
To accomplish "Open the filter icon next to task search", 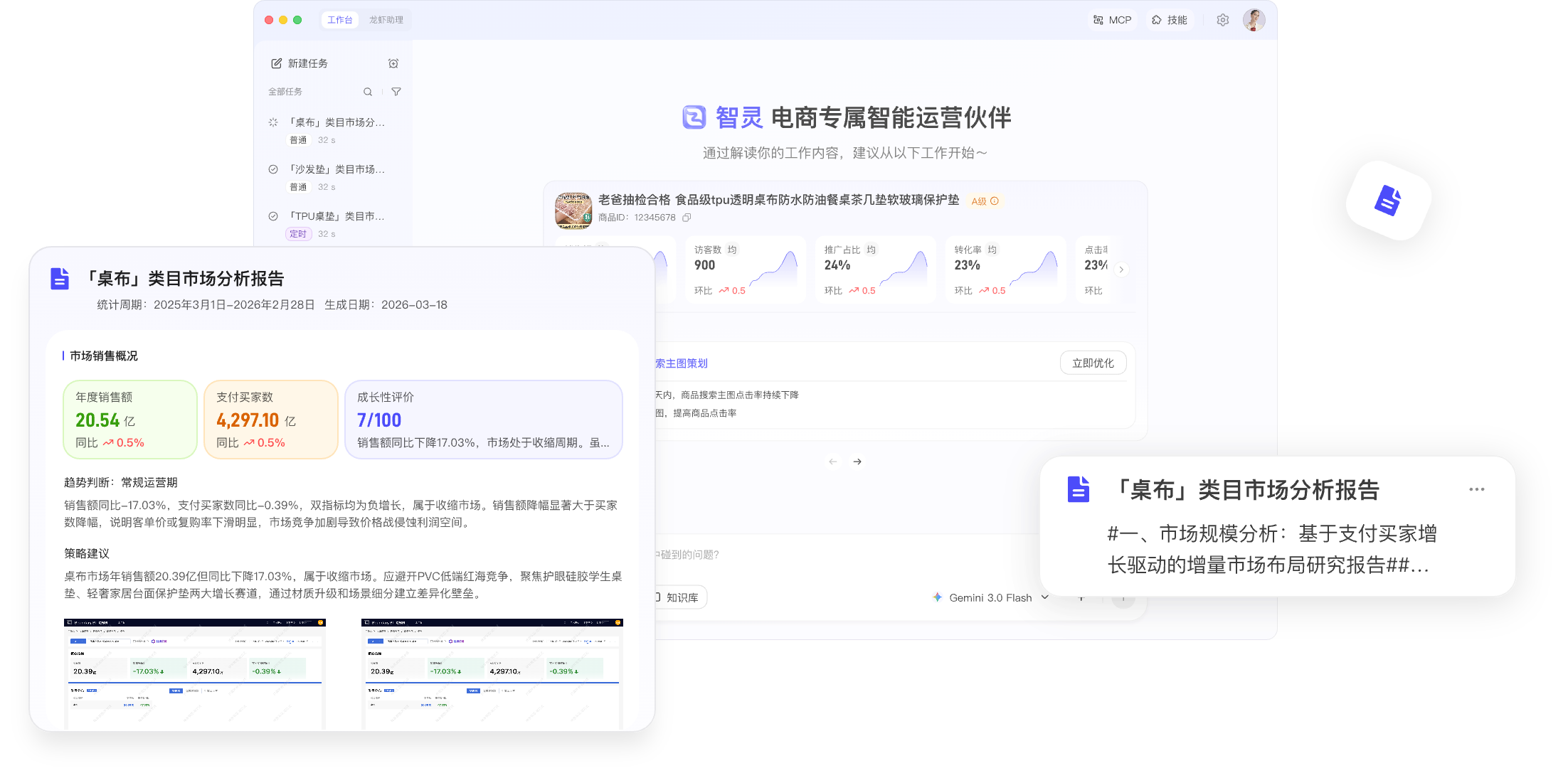I will [396, 91].
